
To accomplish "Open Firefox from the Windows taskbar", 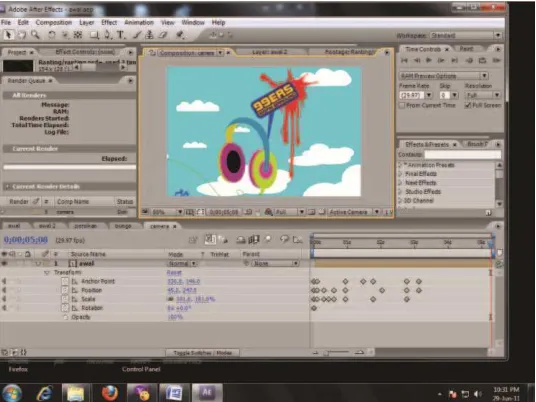I will tap(110, 393).
